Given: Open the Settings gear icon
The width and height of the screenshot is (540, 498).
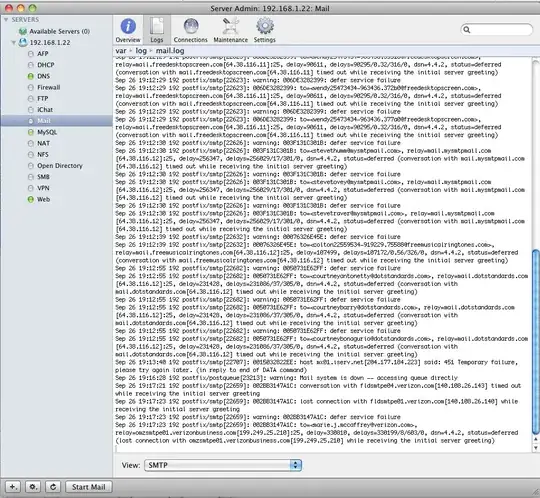Looking at the screenshot, I should (265, 26).
